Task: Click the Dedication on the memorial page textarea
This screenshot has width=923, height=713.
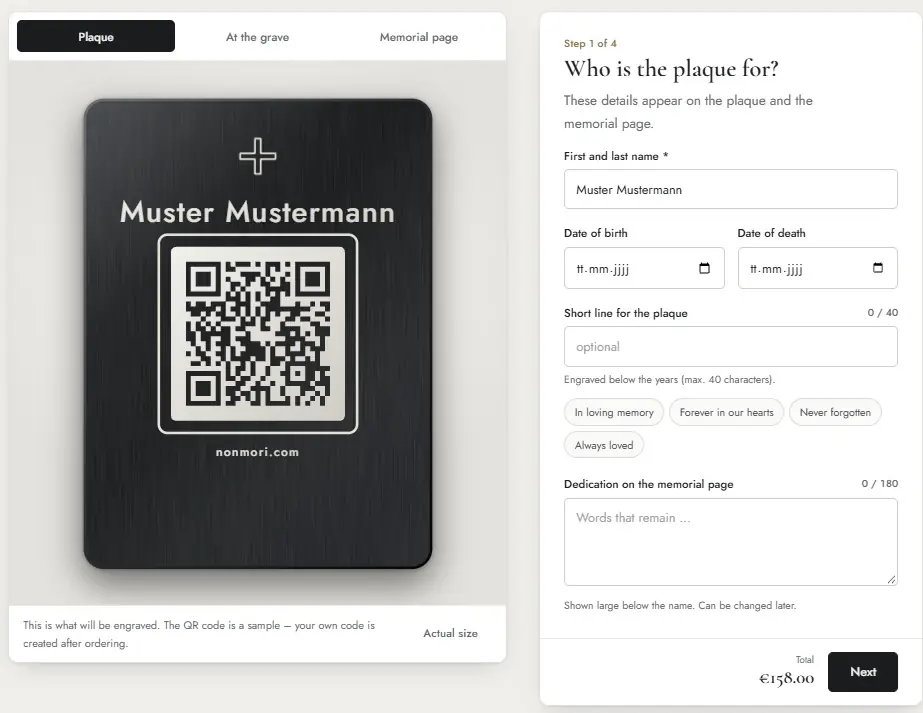Action: pos(731,542)
